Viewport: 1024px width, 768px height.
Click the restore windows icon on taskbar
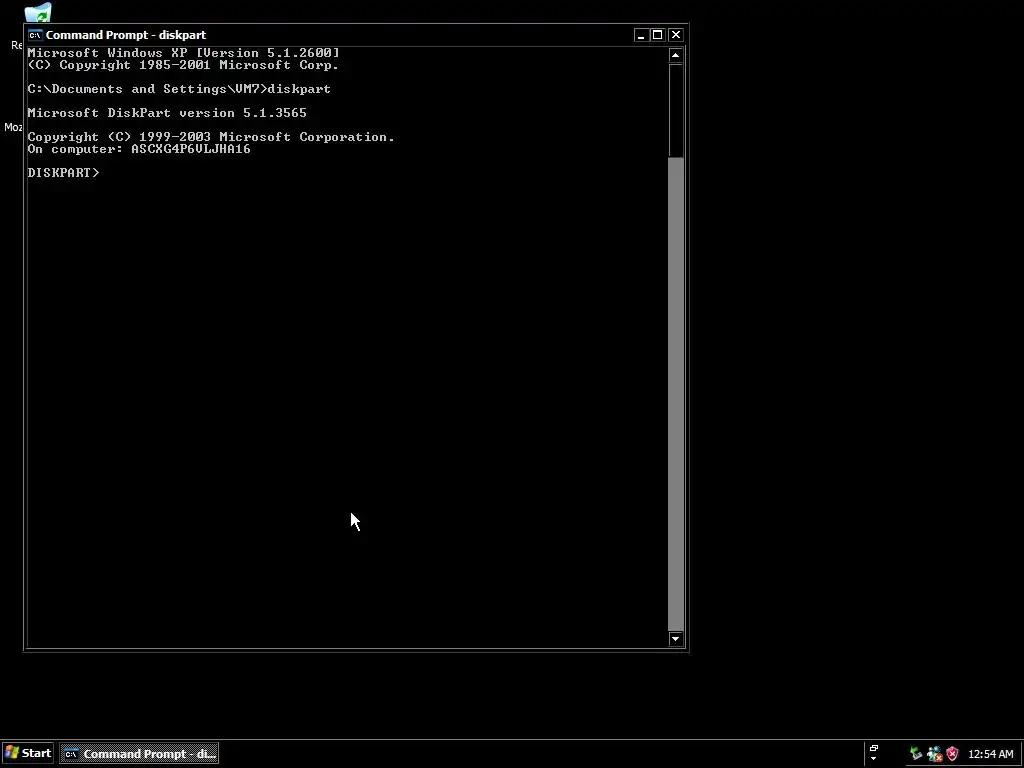point(874,748)
